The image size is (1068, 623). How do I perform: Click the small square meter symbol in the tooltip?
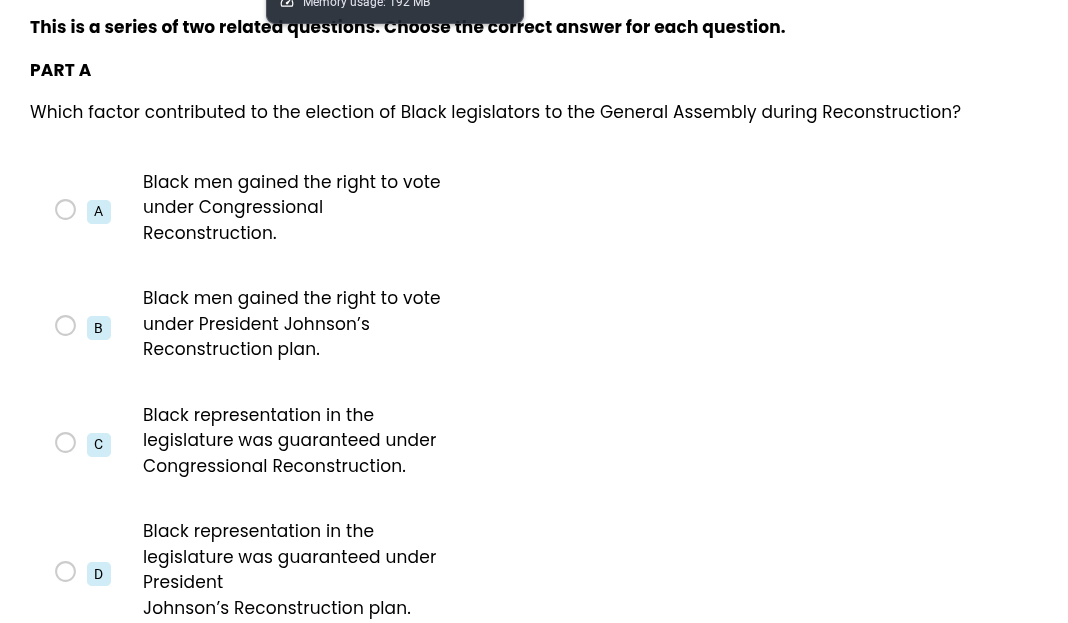click(287, 4)
